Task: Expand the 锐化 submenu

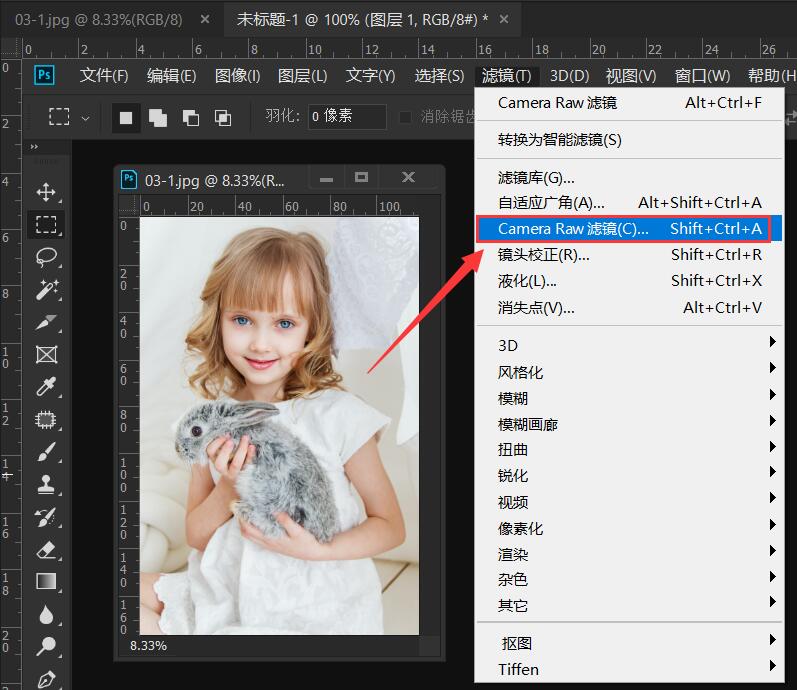Action: pos(629,475)
